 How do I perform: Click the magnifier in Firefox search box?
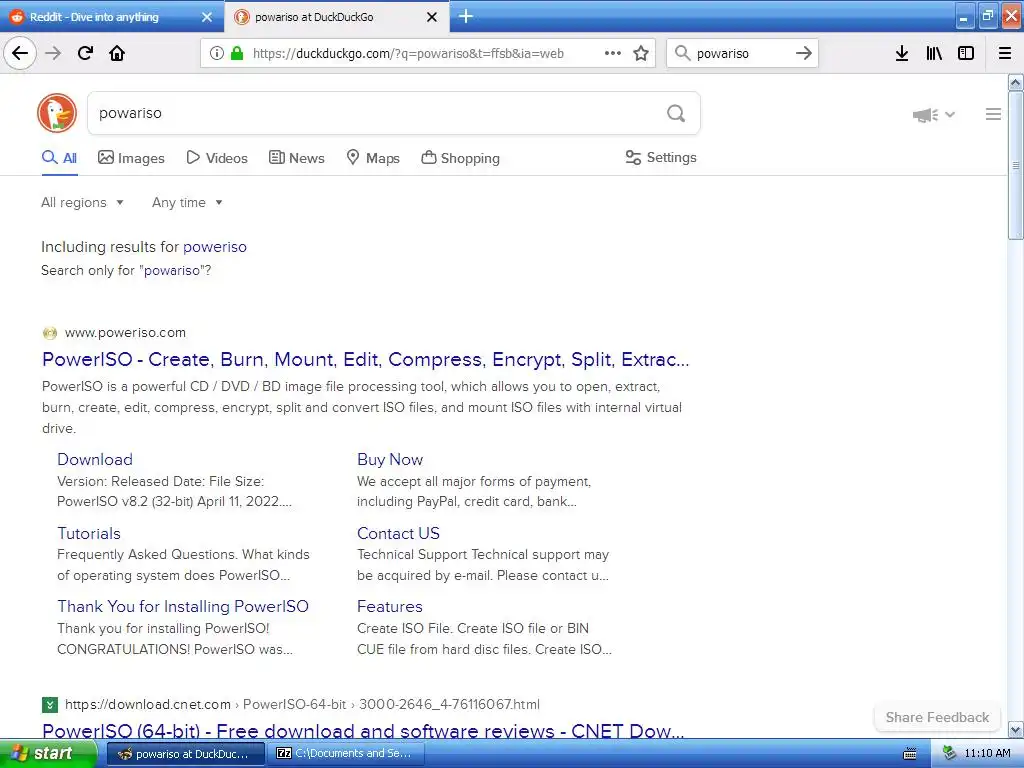click(x=682, y=53)
